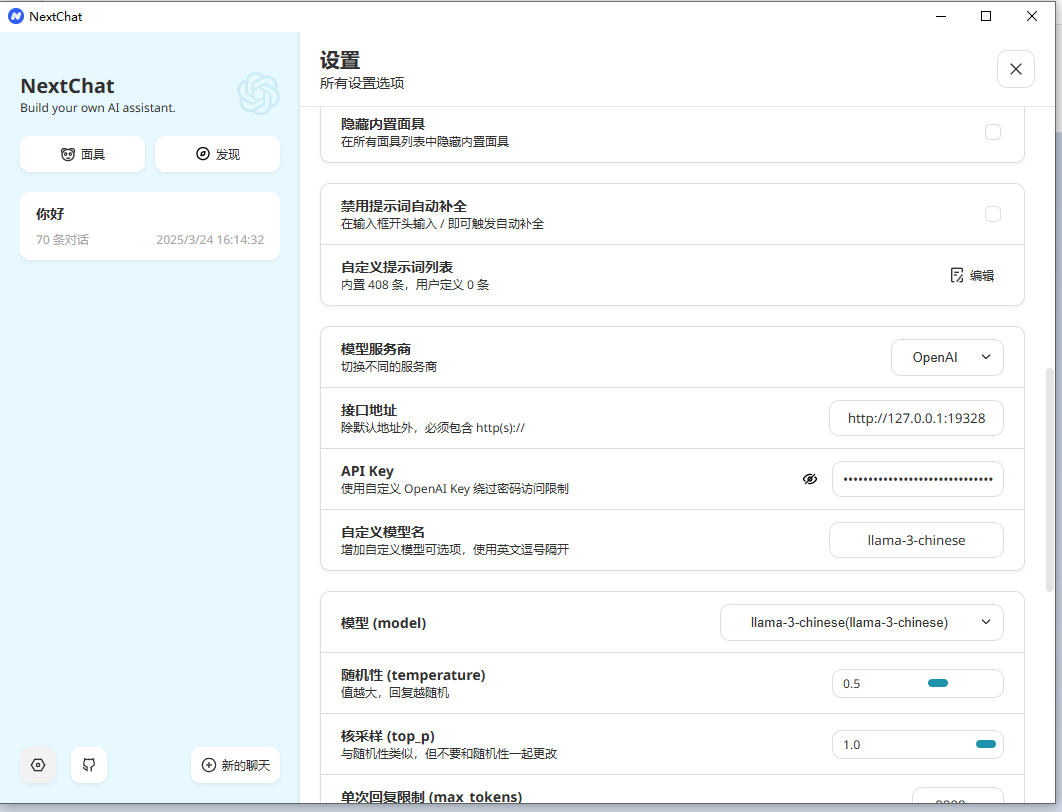Open the GitHub icon link

point(89,765)
